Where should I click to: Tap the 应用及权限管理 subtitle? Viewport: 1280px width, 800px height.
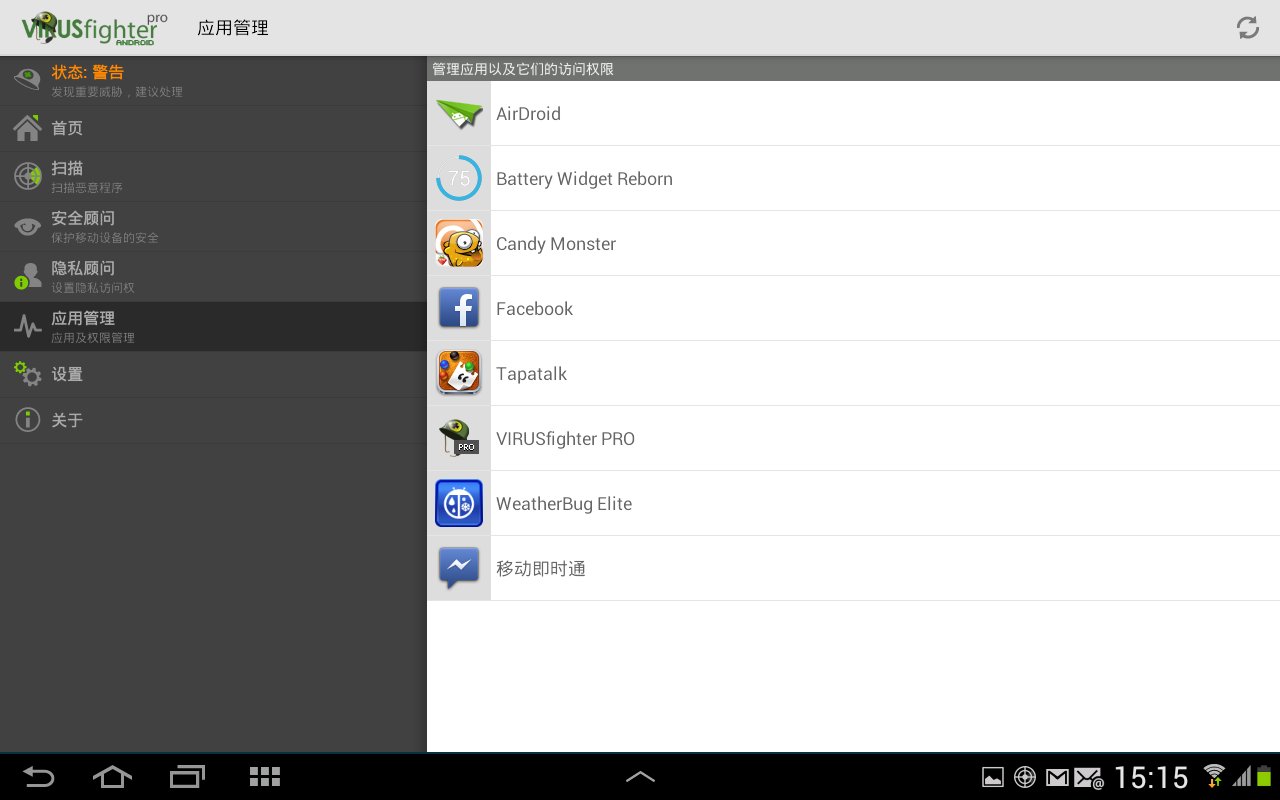pos(93,338)
